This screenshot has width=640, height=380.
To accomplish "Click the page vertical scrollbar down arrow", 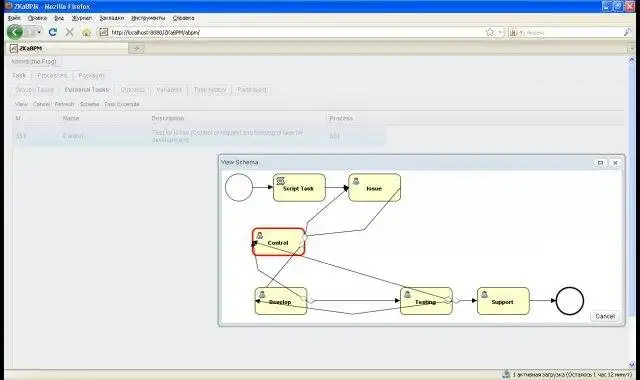I will pyautogui.click(x=632, y=364).
